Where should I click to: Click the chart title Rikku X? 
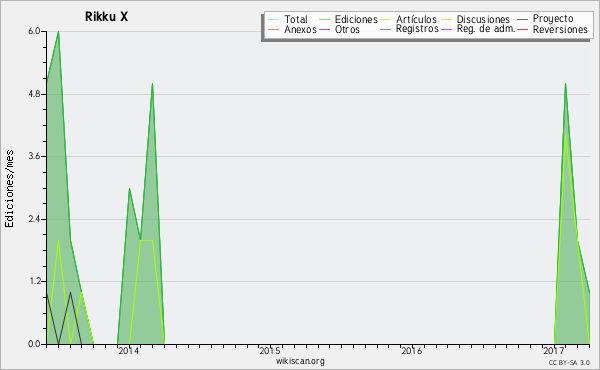click(106, 17)
